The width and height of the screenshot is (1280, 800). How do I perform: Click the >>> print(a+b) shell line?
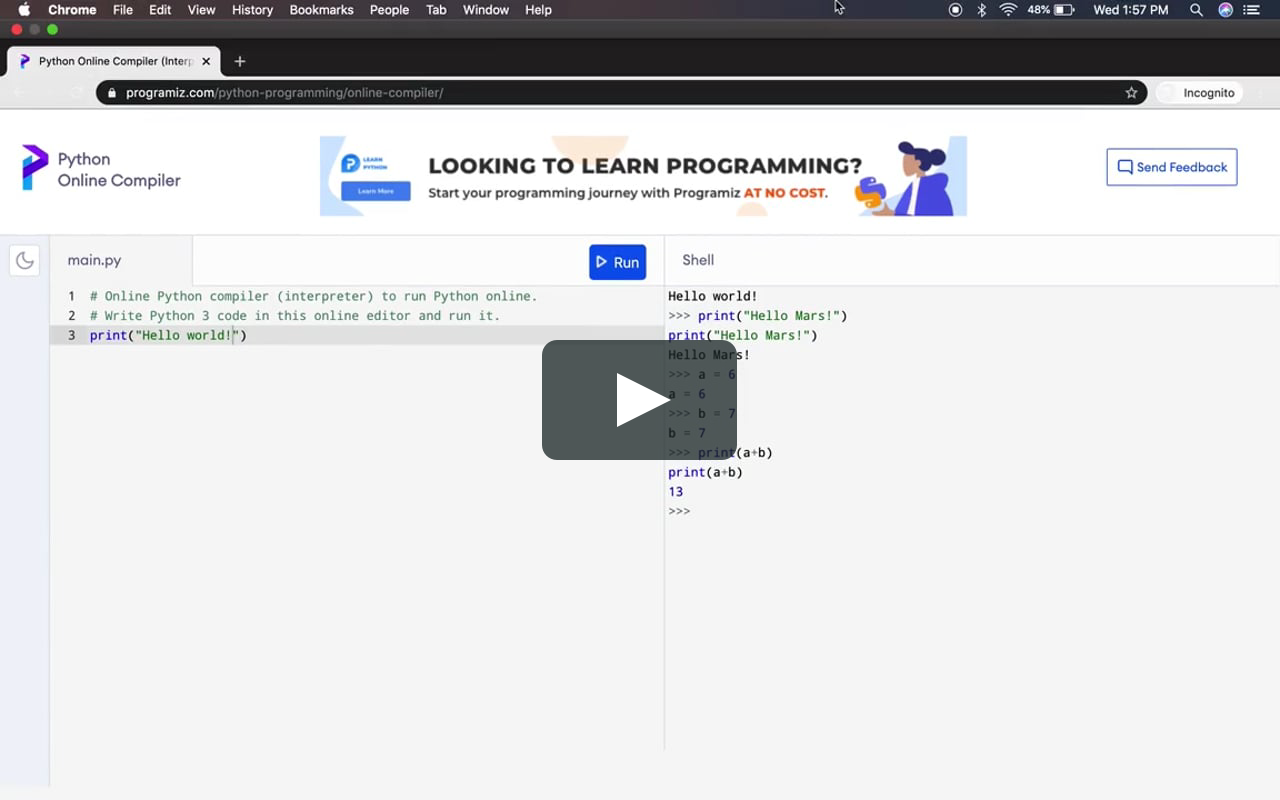pos(720,453)
